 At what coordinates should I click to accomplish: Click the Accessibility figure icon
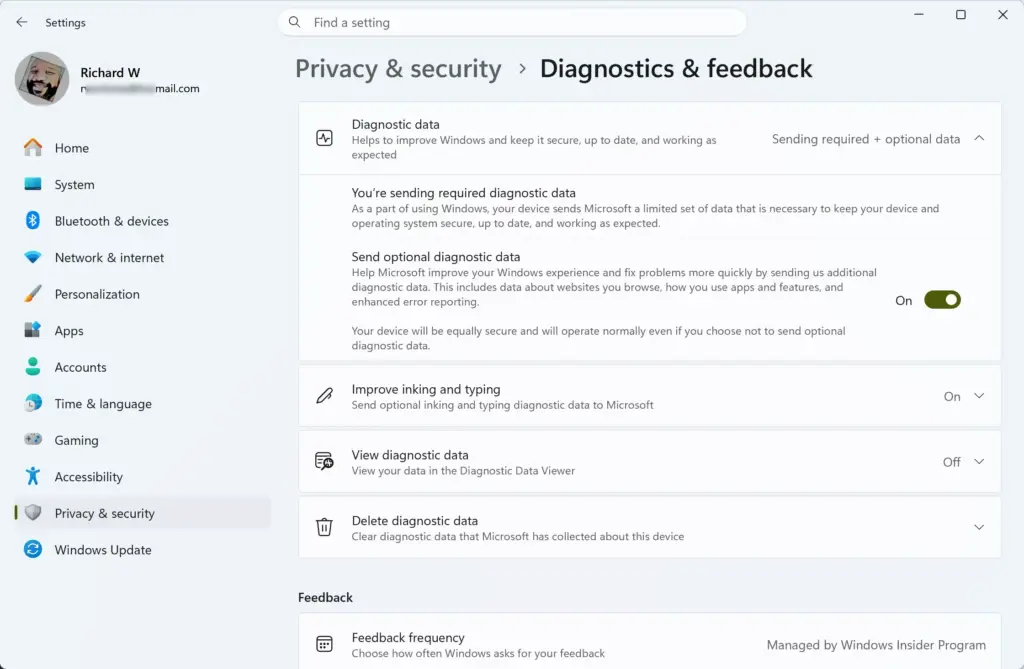tap(33, 476)
